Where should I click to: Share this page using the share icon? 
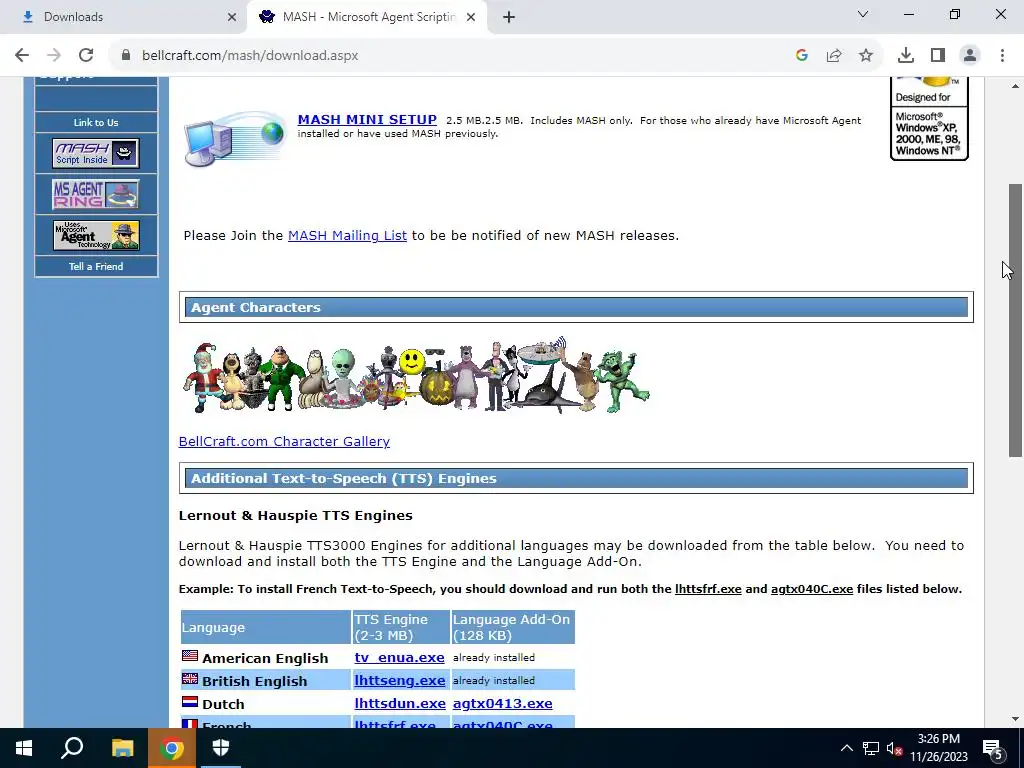(834, 56)
